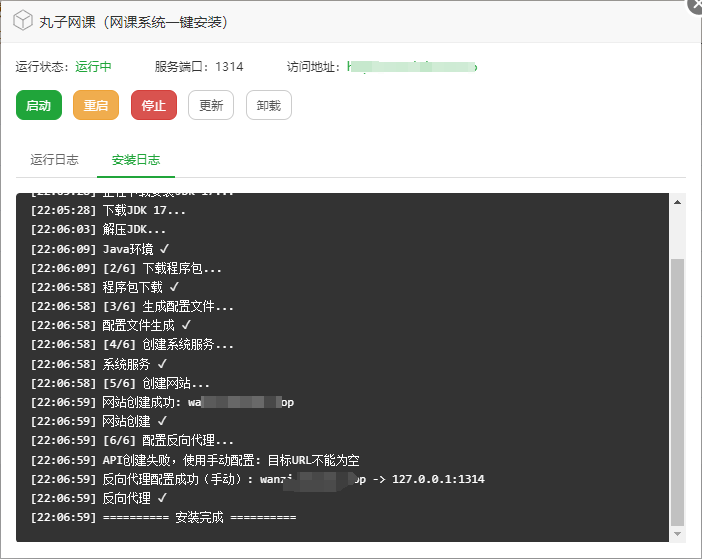Screen dimensions: 702x559
Task: Click the 程序包下载 ✓ log line
Action: click(x=105, y=287)
